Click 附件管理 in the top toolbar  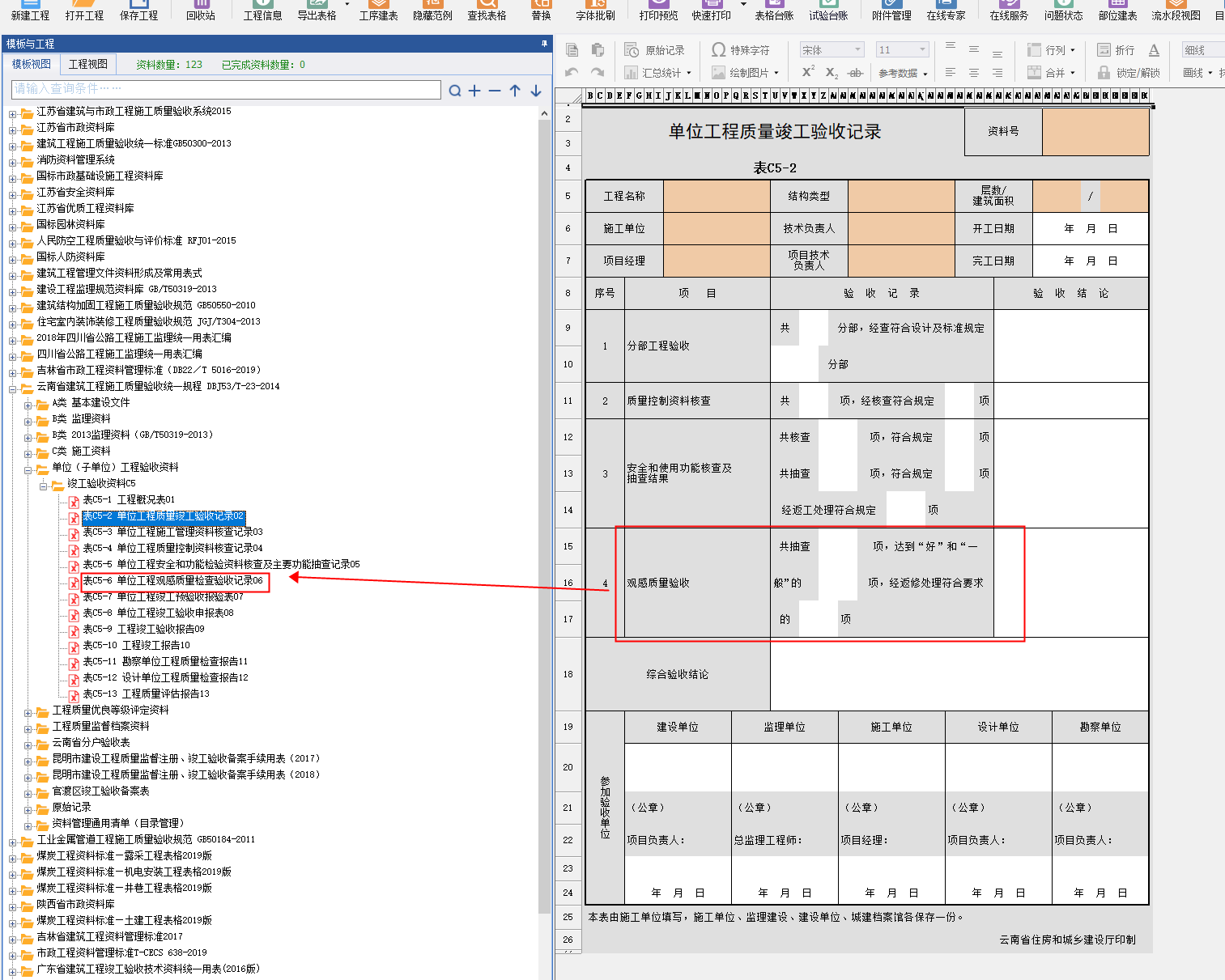(x=891, y=11)
